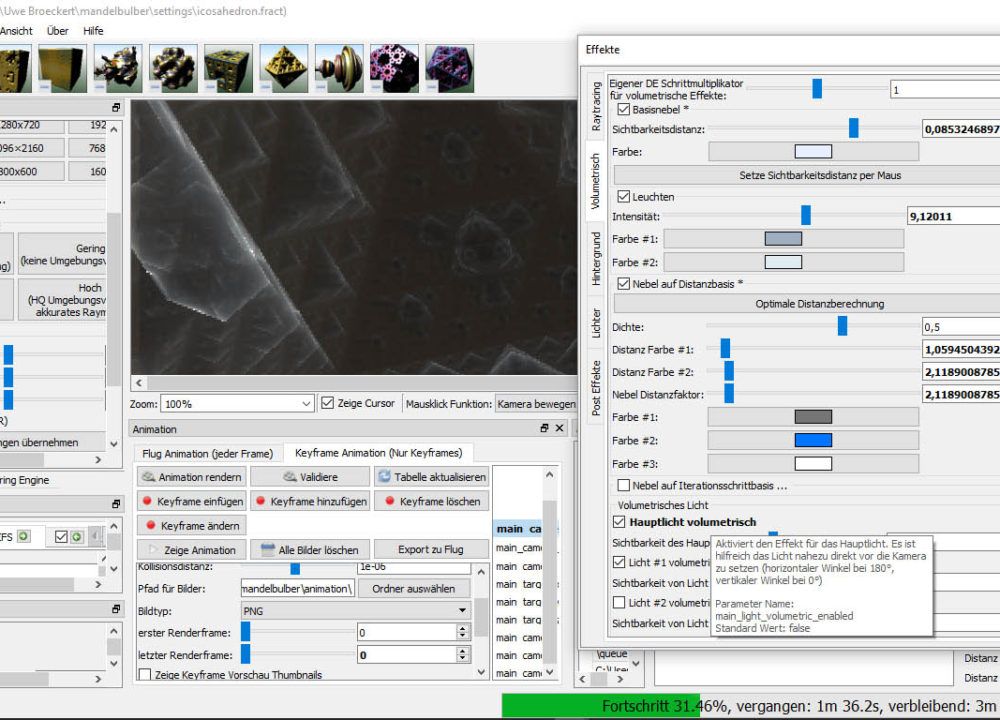Click the Dichte slider handle
Image resolution: width=1000 pixels, height=720 pixels.
pyautogui.click(x=842, y=326)
